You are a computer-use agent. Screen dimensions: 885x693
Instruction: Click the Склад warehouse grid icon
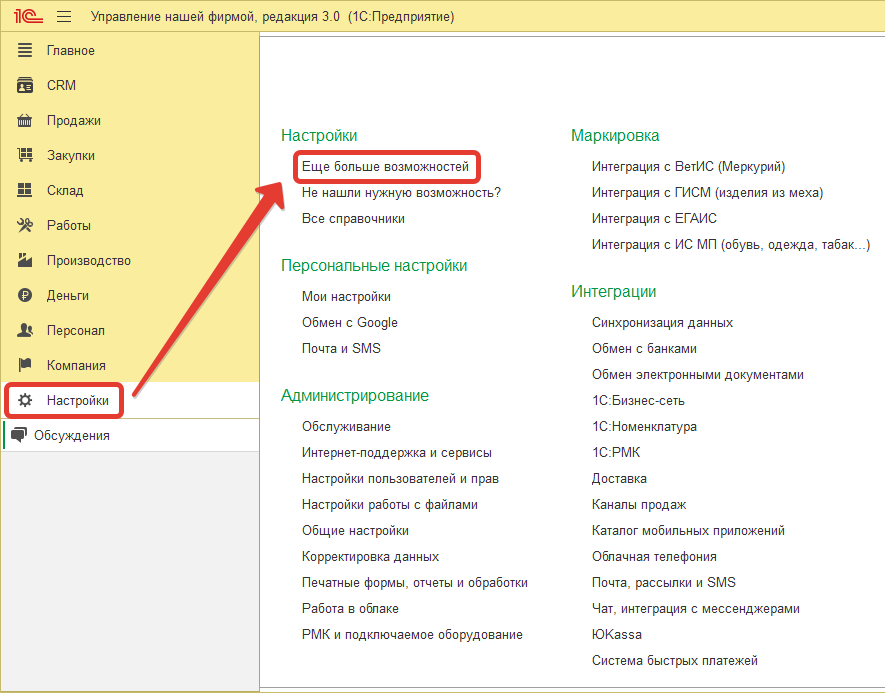coord(25,190)
